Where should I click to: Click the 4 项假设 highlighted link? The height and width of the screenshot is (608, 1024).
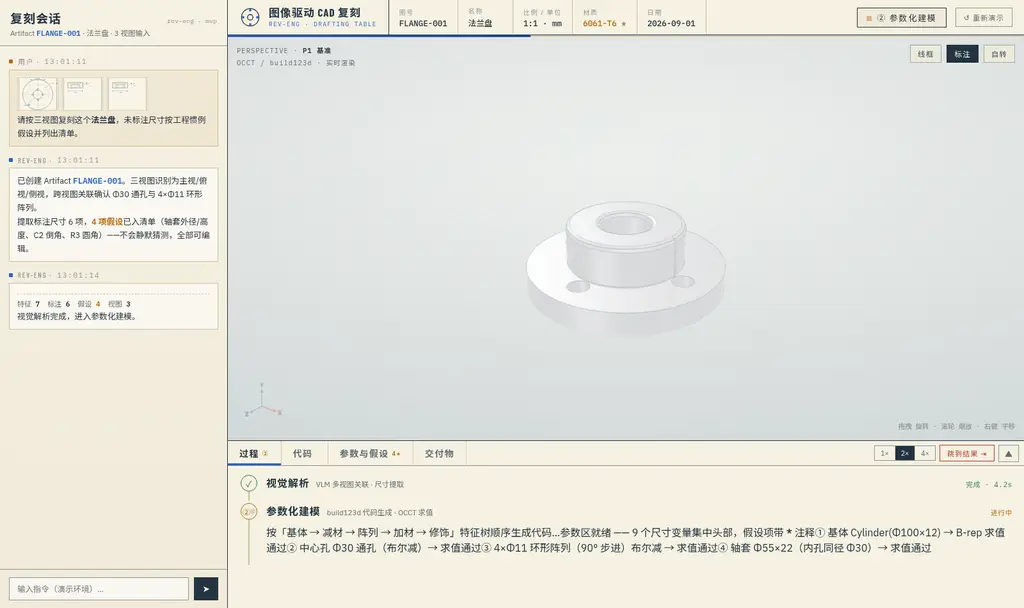coord(107,221)
